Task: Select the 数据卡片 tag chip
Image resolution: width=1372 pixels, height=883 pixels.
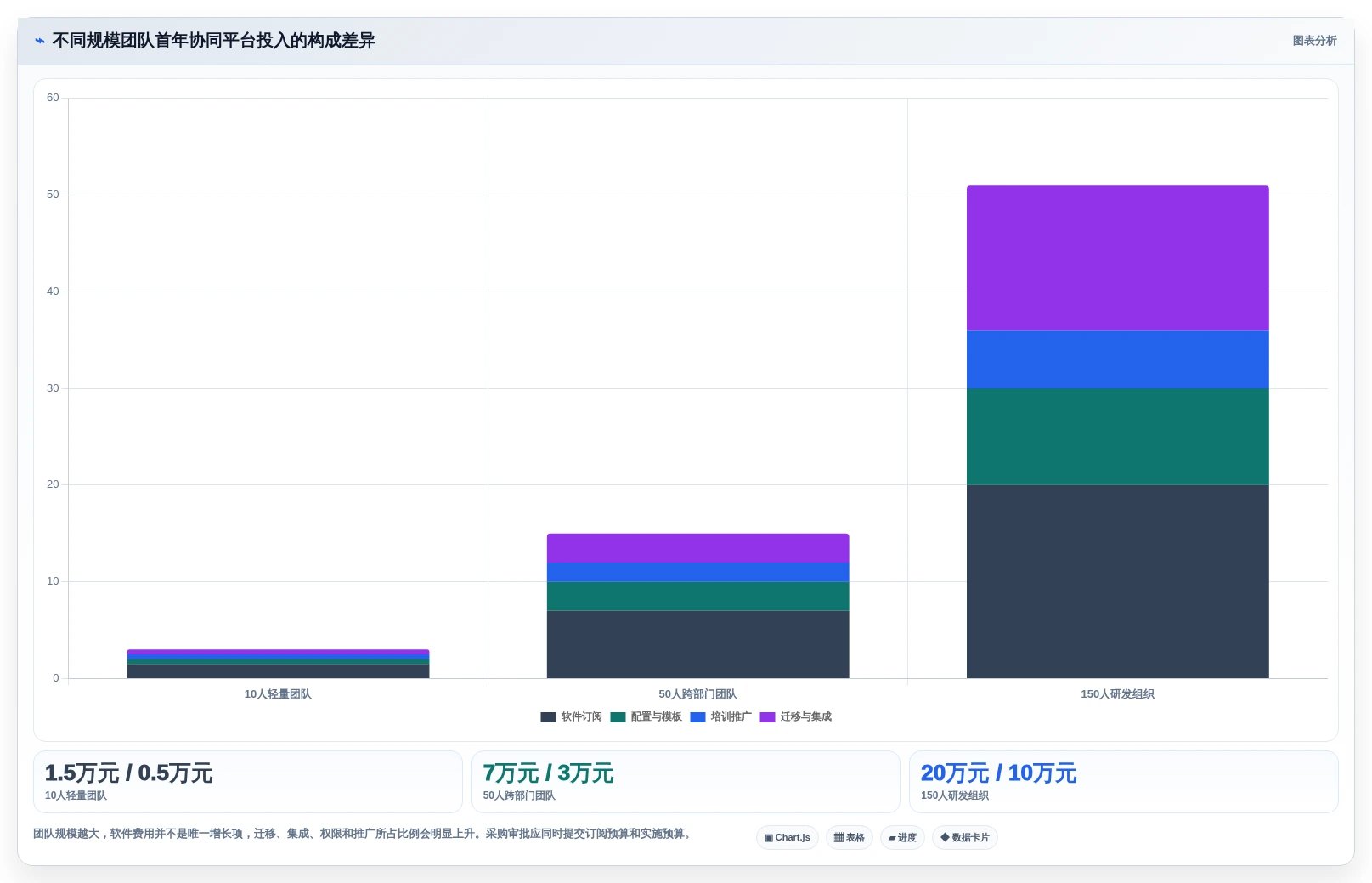Action: click(x=965, y=838)
